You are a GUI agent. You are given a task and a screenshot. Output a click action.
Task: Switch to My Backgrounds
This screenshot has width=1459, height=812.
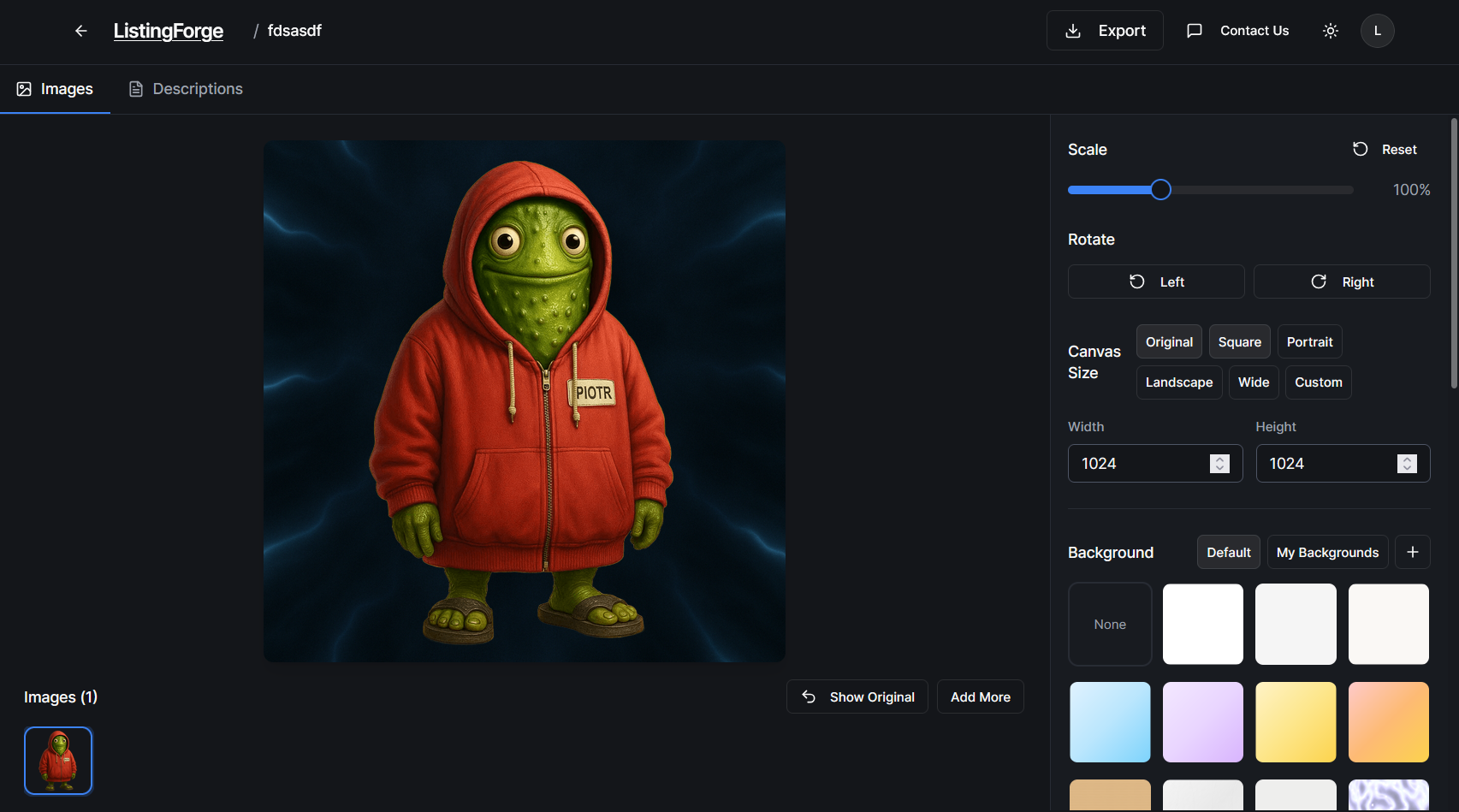(1327, 552)
